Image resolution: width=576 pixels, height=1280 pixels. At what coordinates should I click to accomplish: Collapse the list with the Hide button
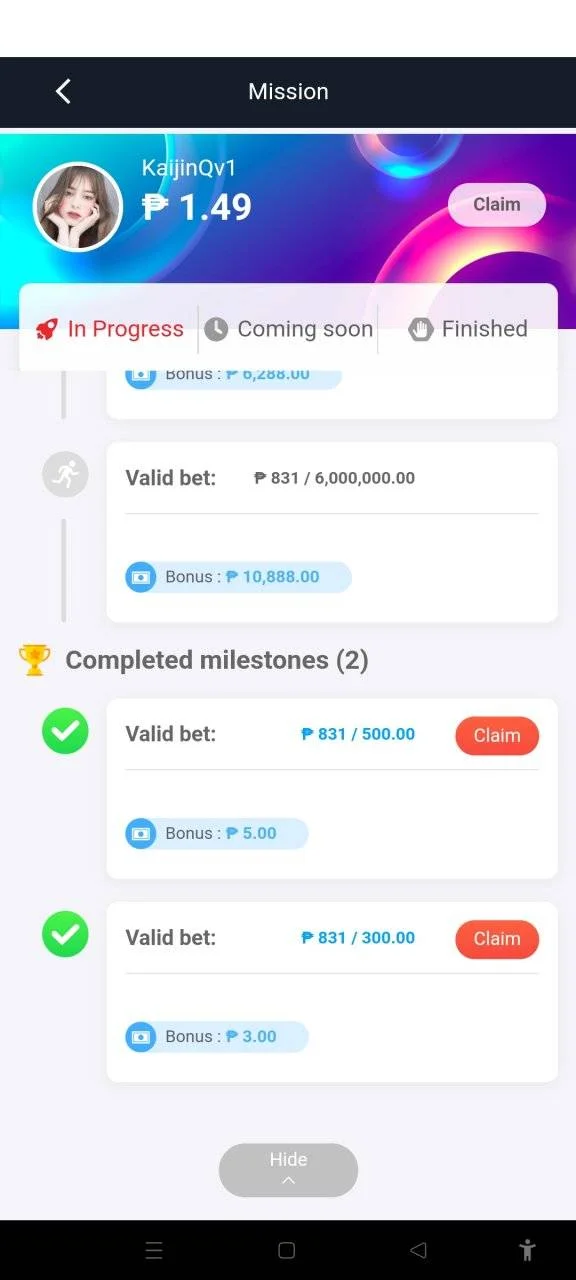(288, 1170)
